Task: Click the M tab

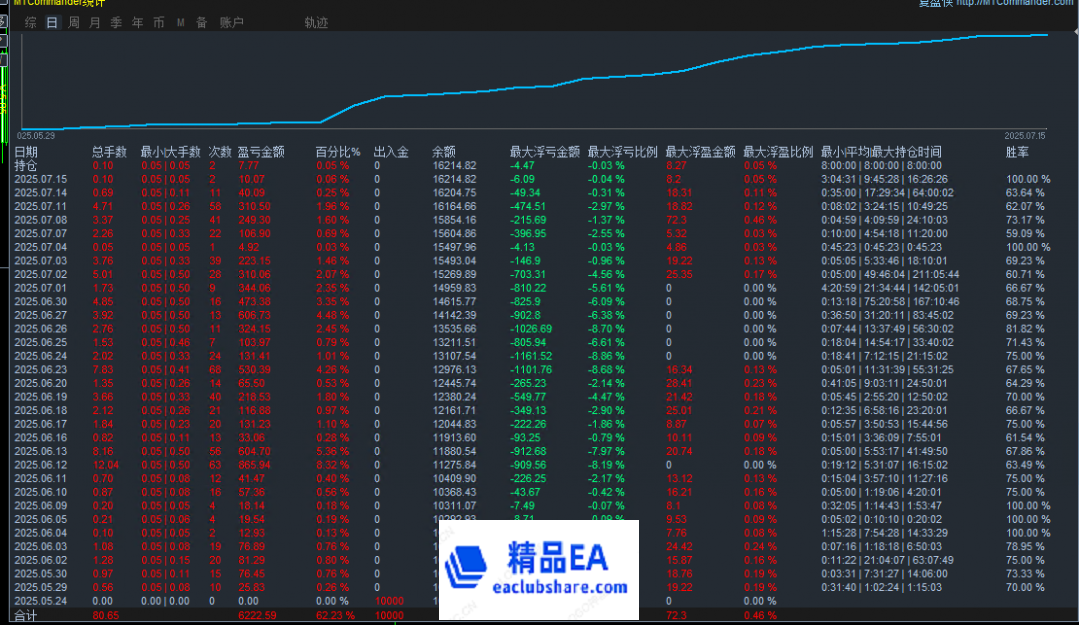Action: click(180, 22)
